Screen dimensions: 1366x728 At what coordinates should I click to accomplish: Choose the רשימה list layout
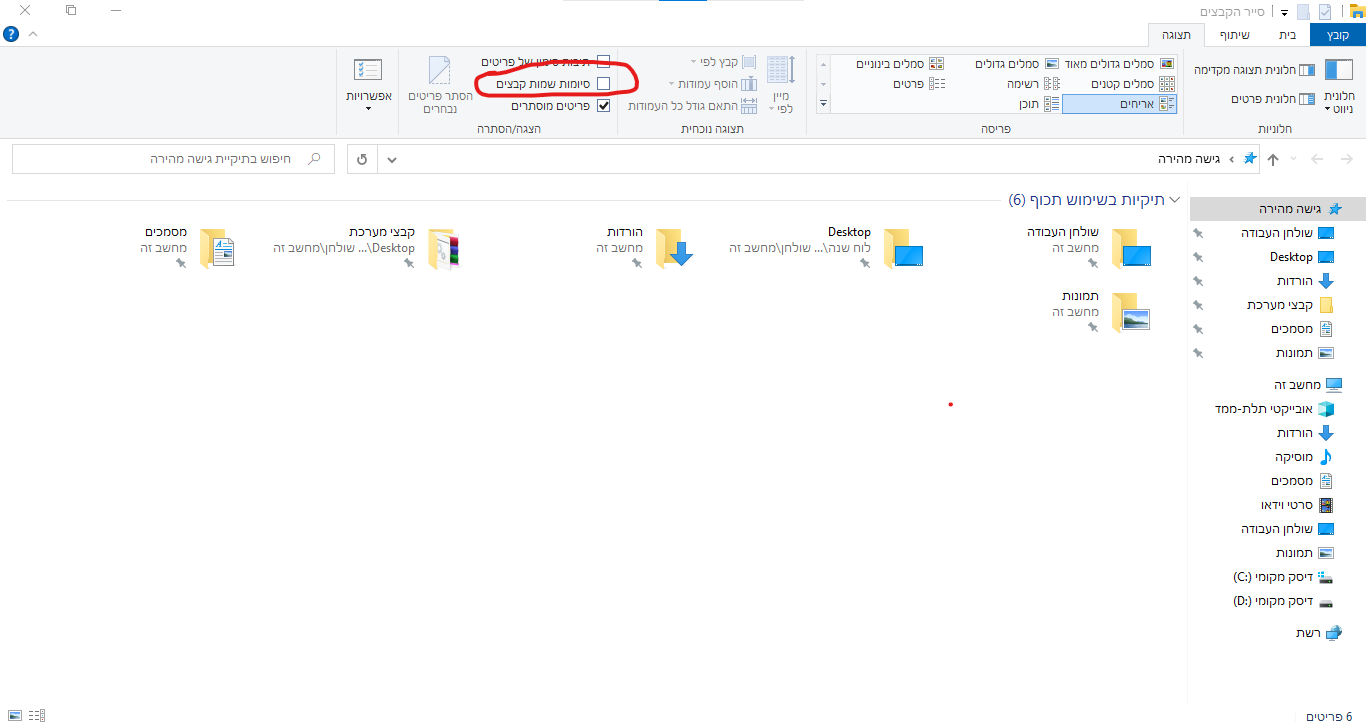click(x=1032, y=84)
